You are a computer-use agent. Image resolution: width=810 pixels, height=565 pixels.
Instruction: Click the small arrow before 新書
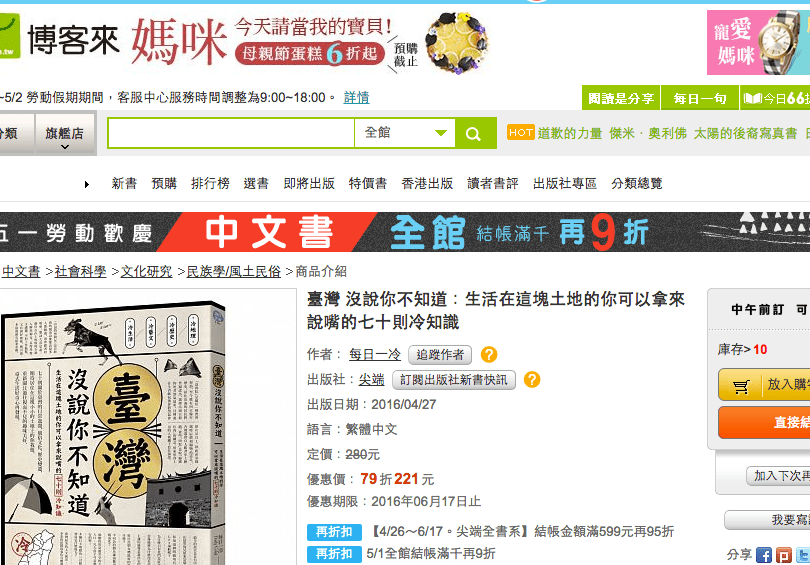point(87,184)
